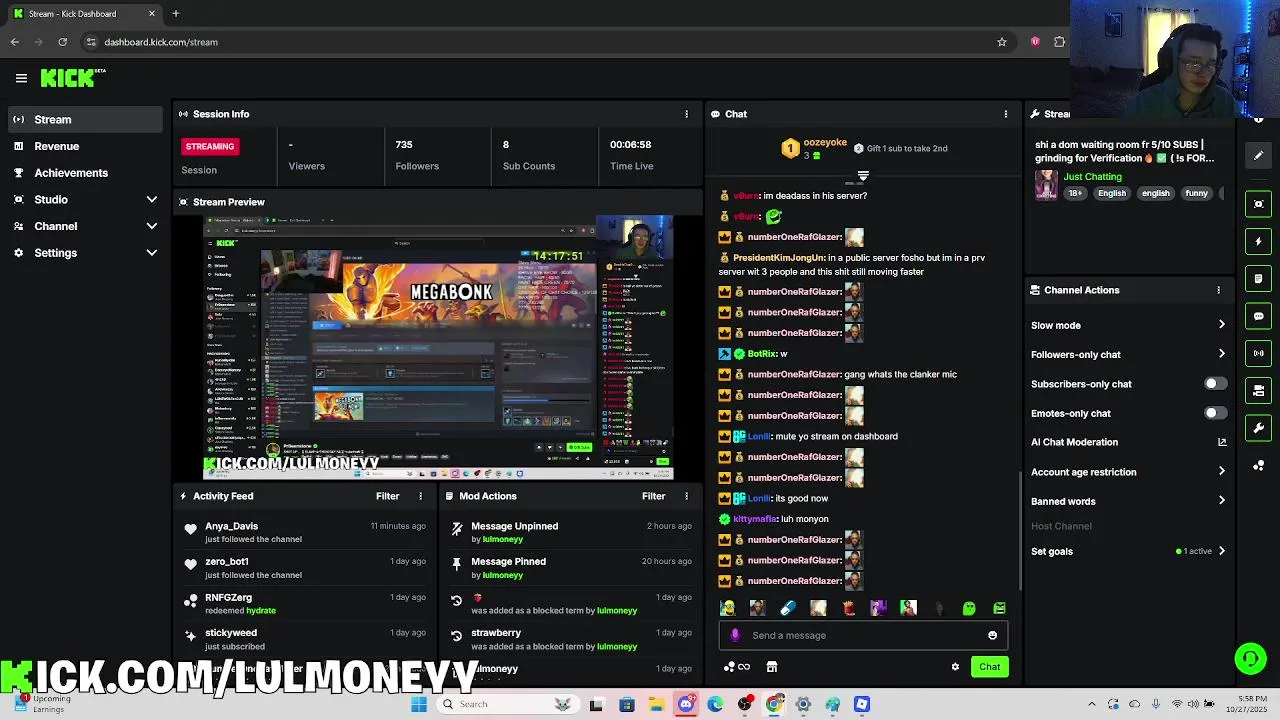Open the shop icon below message box

click(x=772, y=667)
